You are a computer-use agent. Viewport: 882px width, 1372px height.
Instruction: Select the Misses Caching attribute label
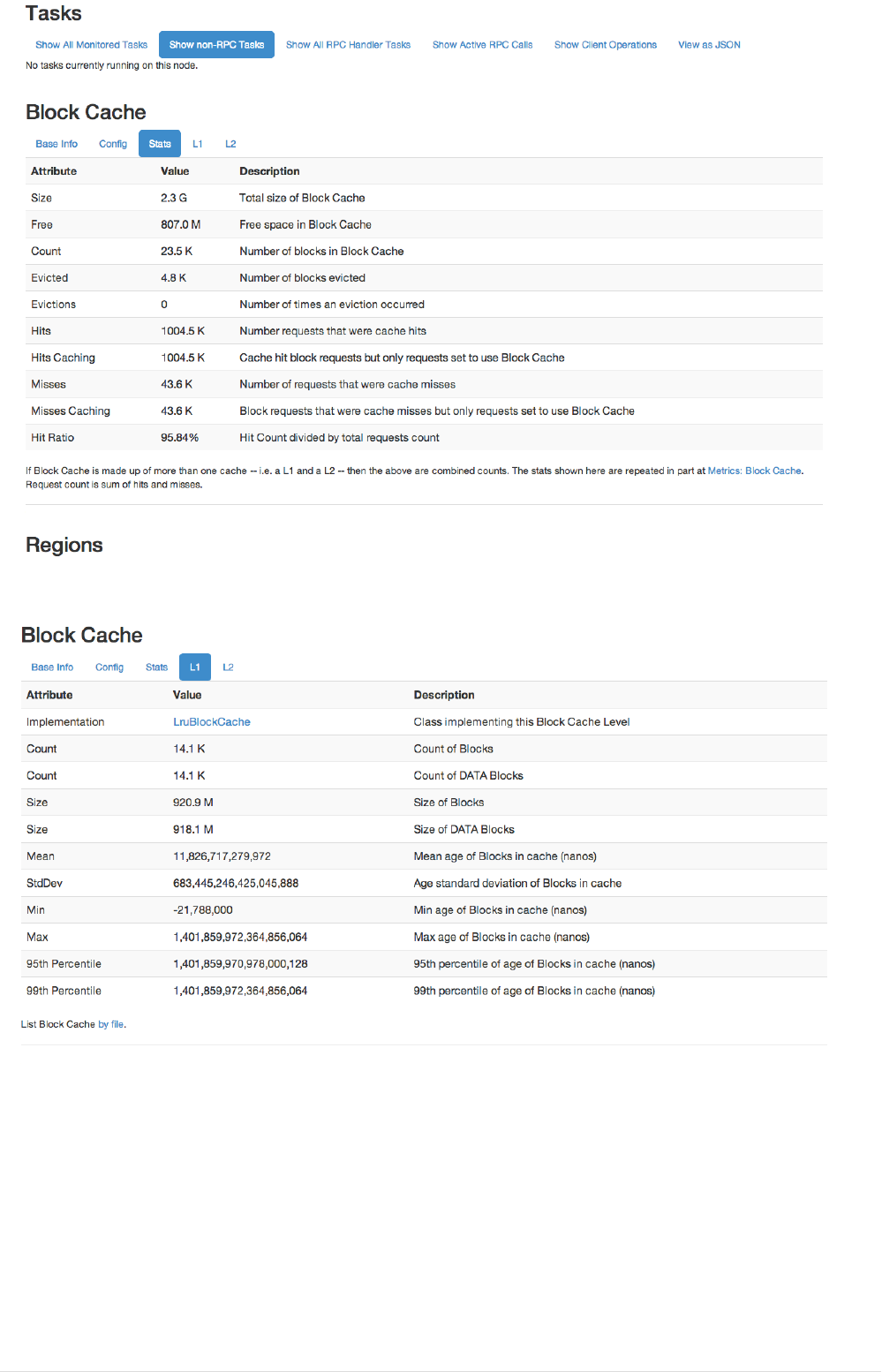pos(71,411)
